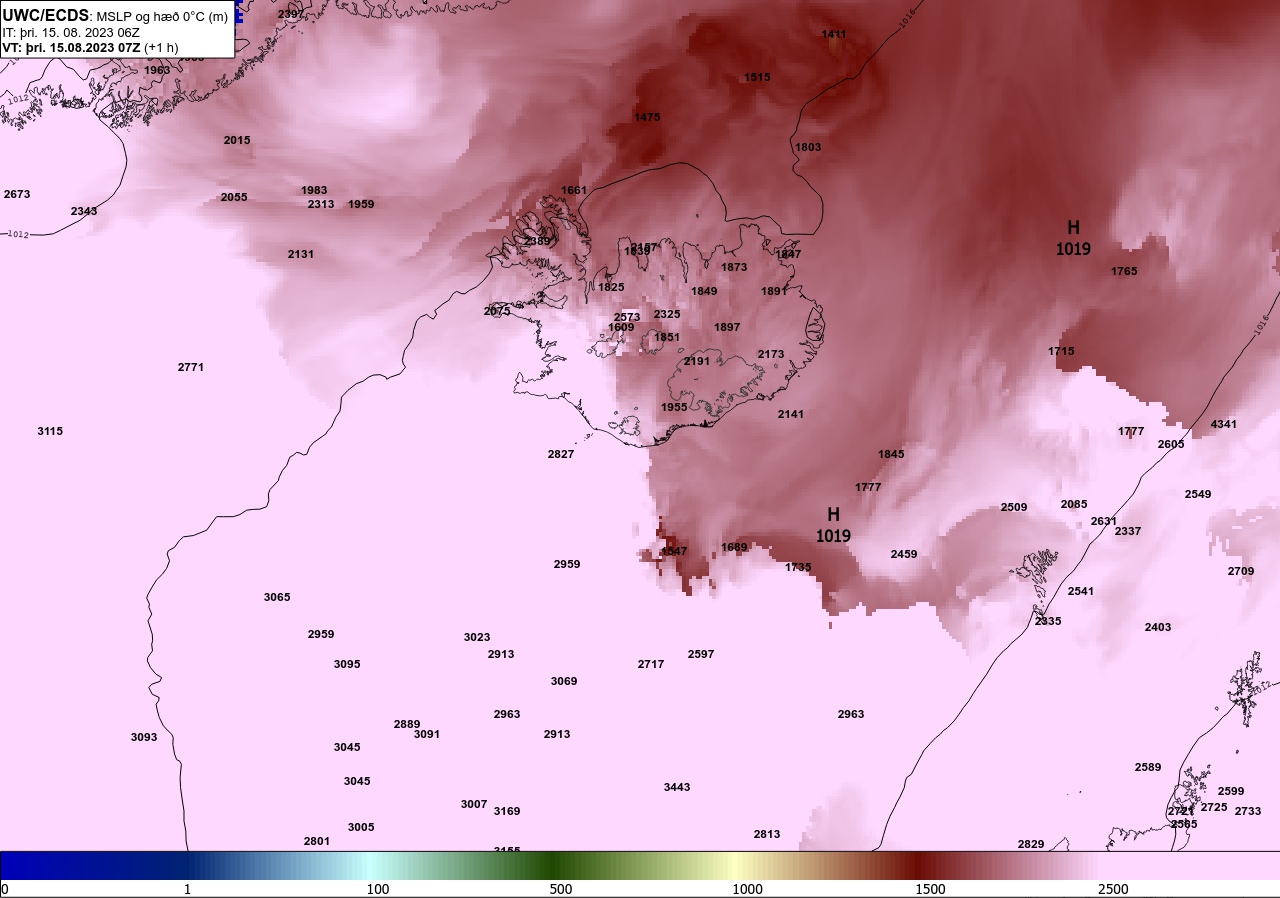Screen dimensions: 1280x898
Task: Click the height value 2813
Action: coord(767,834)
